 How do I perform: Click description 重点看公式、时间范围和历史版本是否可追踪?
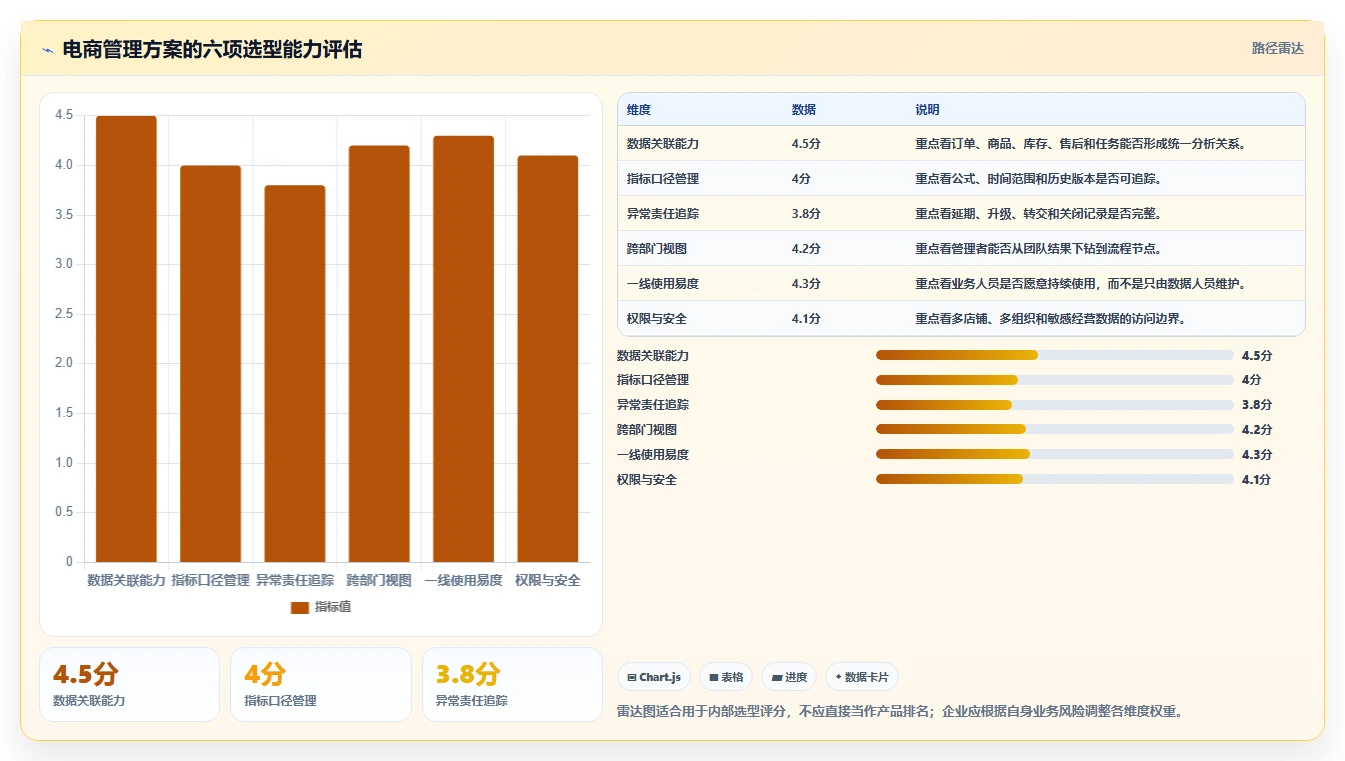click(x=1040, y=179)
